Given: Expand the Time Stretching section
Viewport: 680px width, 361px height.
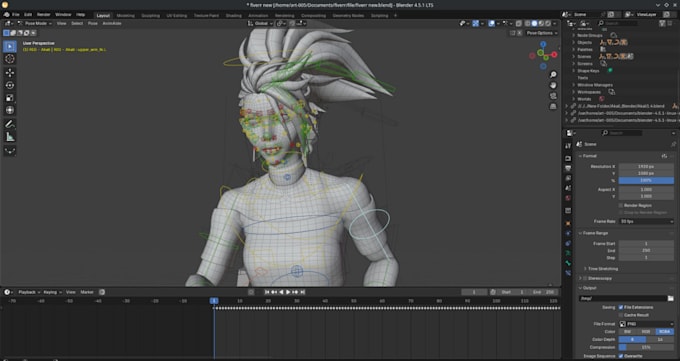Looking at the screenshot, I should click(585, 269).
